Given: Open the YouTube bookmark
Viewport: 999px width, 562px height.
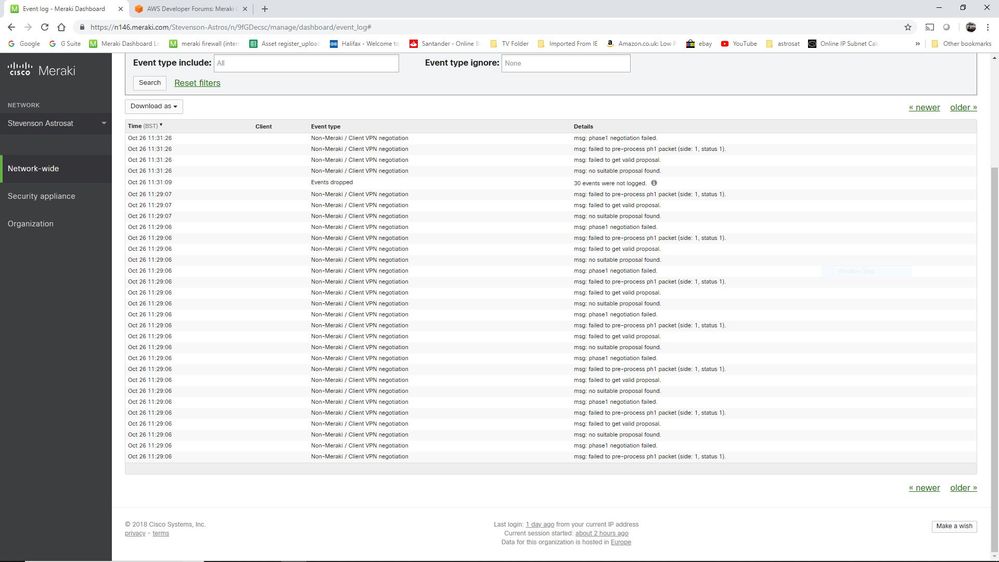Looking at the screenshot, I should (x=739, y=44).
